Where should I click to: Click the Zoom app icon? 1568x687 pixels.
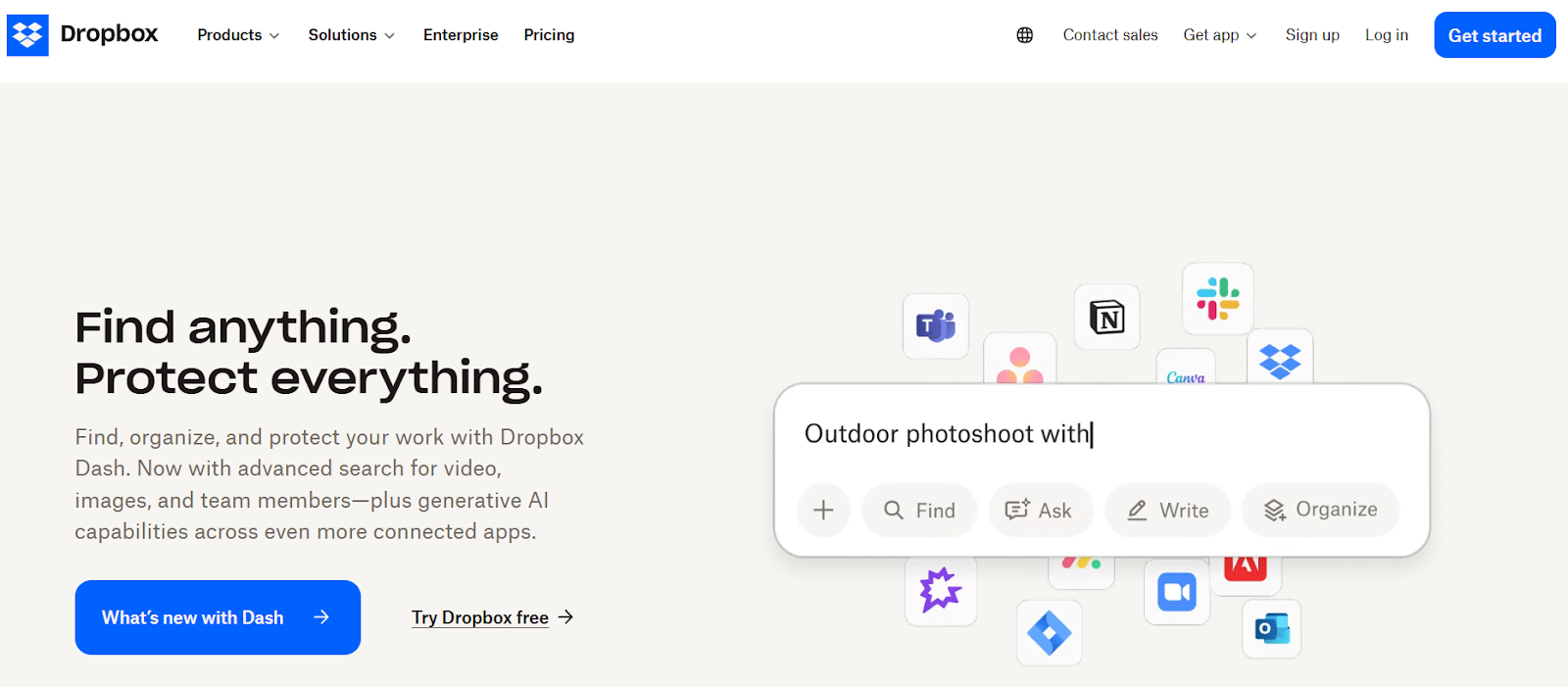coord(1177,592)
